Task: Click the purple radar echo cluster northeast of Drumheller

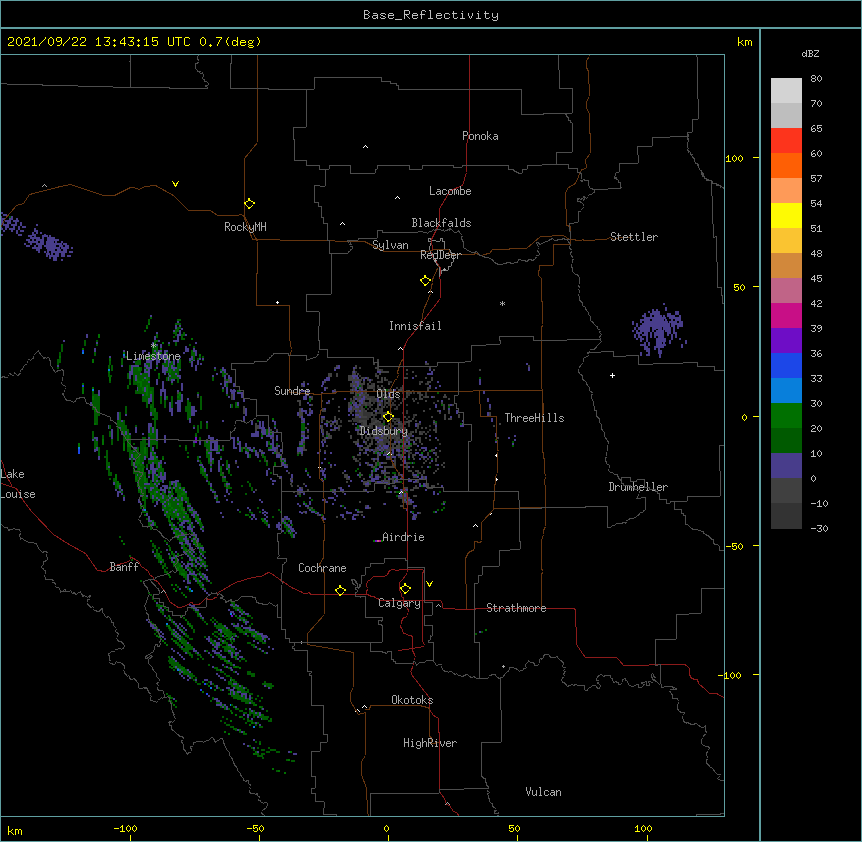Action: click(x=658, y=330)
